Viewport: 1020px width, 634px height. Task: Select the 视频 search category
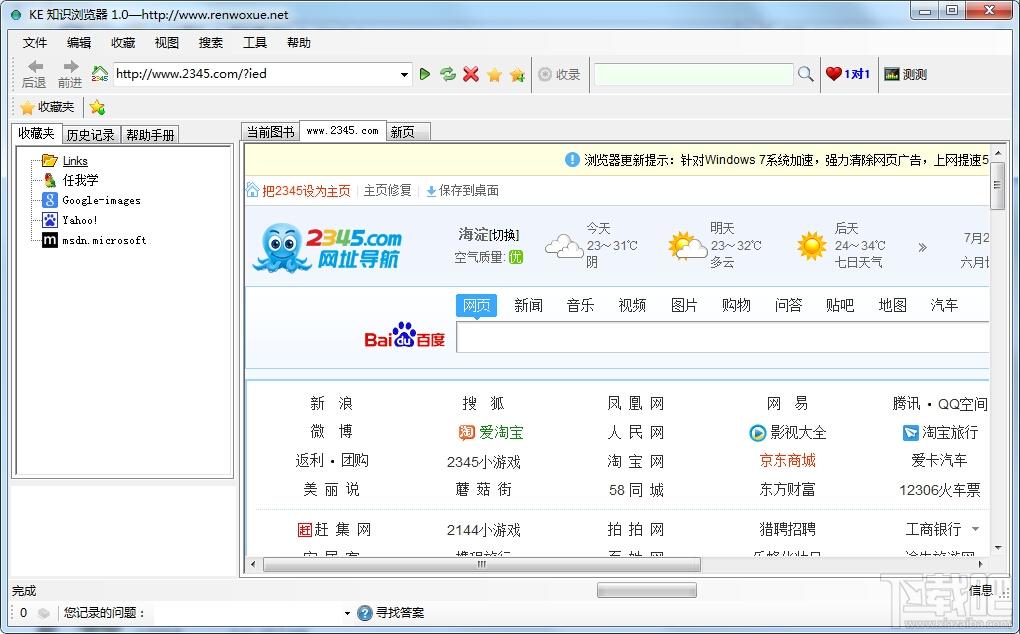[632, 305]
